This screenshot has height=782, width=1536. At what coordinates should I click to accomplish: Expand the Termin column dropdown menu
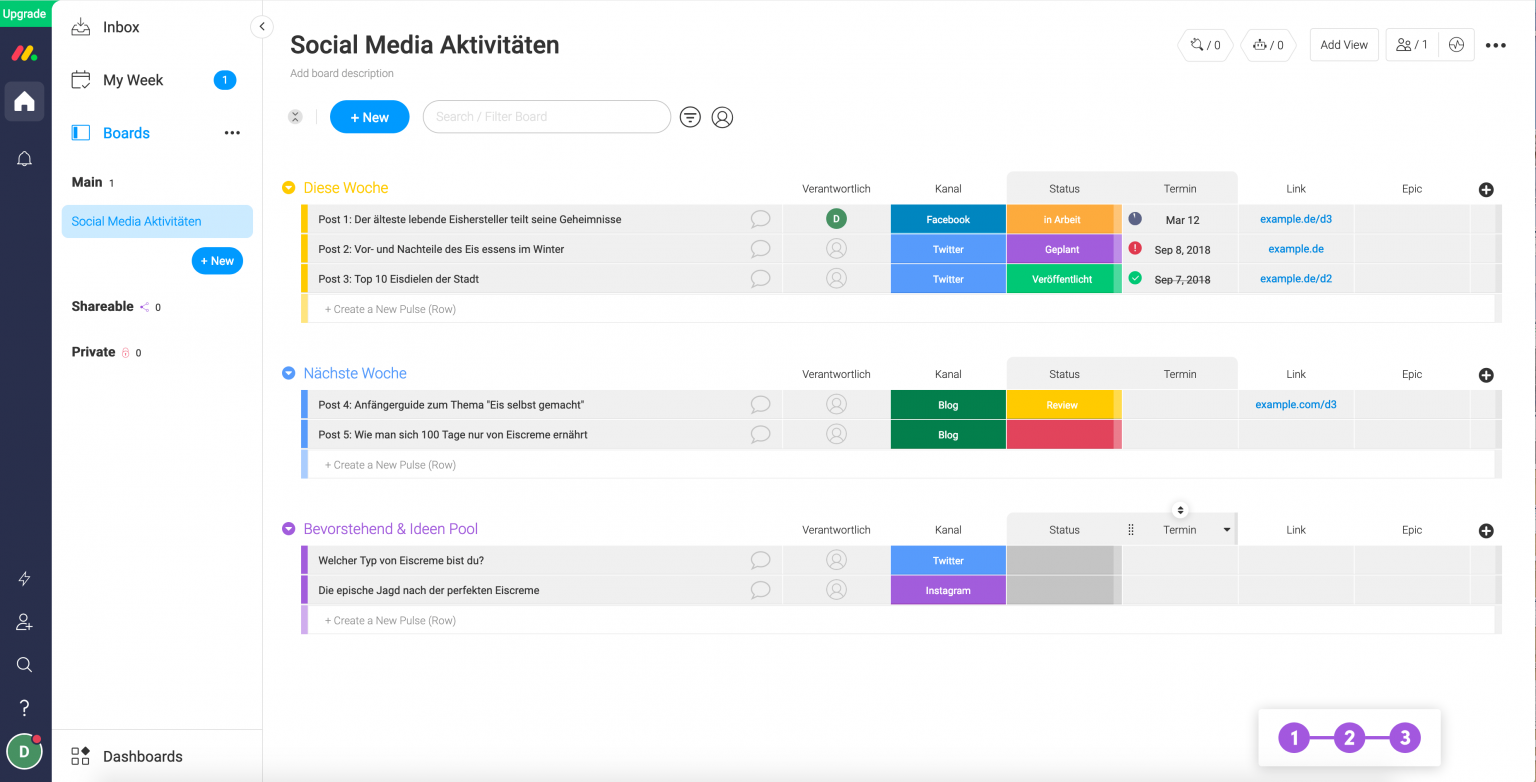tap(1227, 529)
